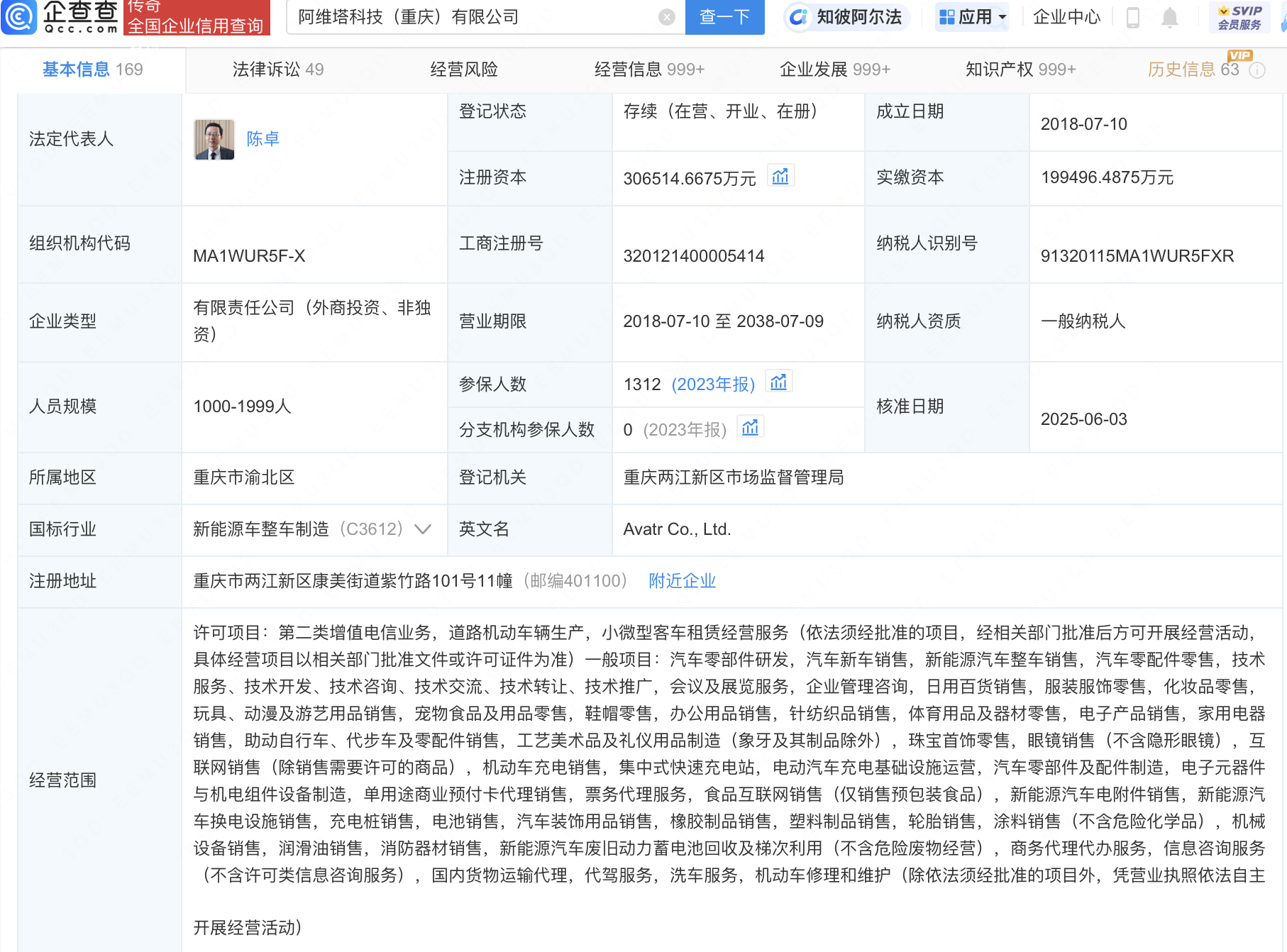
Task: Open SVIP会员服务 in the top right
Action: [x=1239, y=18]
